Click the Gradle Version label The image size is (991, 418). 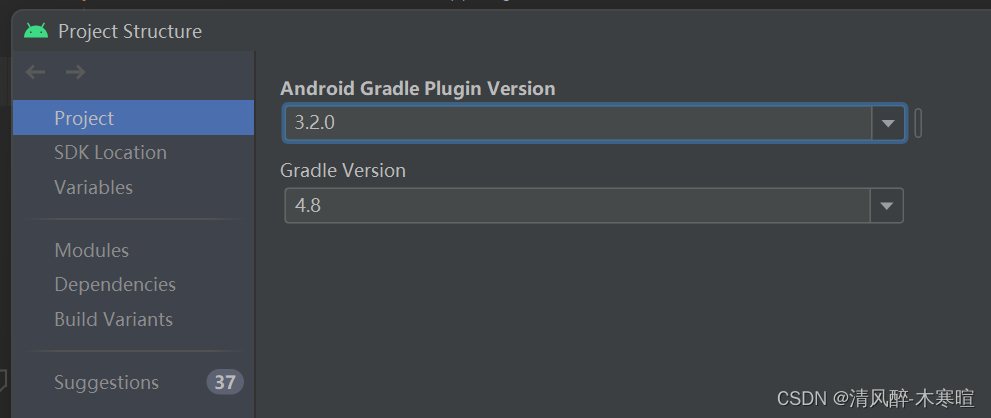(343, 170)
